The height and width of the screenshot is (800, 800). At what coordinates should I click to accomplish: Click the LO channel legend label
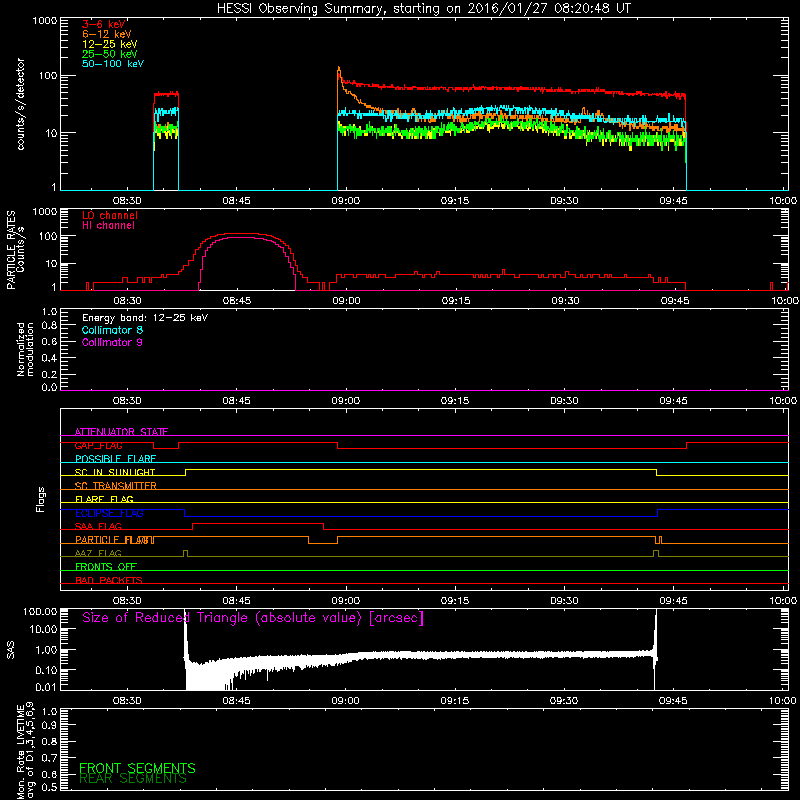pyautogui.click(x=110, y=215)
